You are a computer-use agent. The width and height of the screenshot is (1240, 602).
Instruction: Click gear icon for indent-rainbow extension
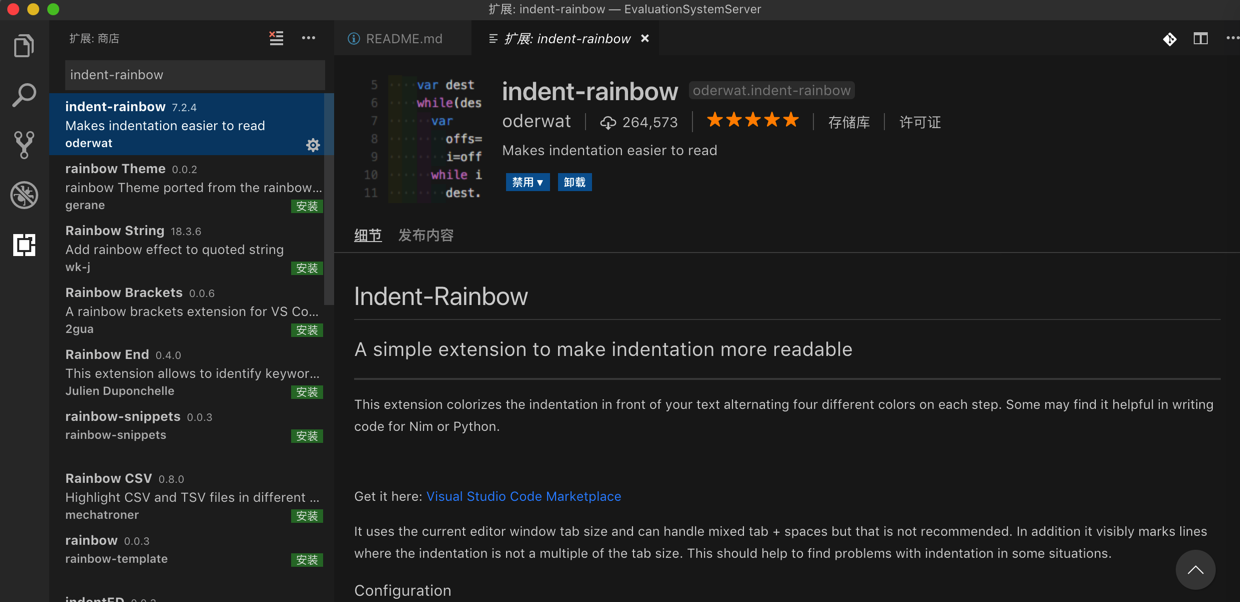pyautogui.click(x=313, y=145)
